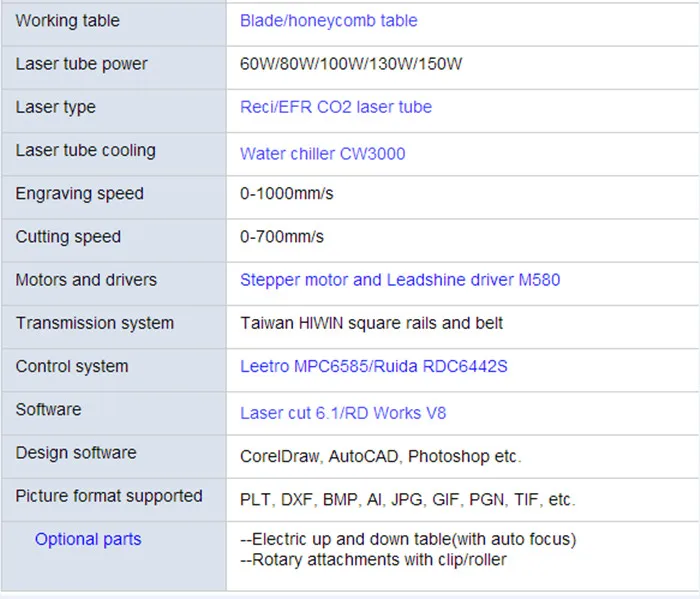Click the Electric up and down table line

[x=408, y=539]
